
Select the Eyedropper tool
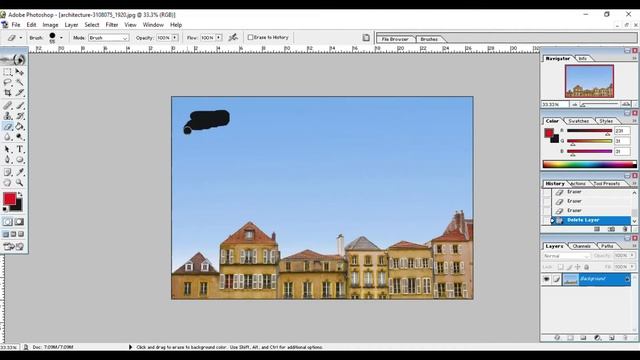tap(20, 172)
